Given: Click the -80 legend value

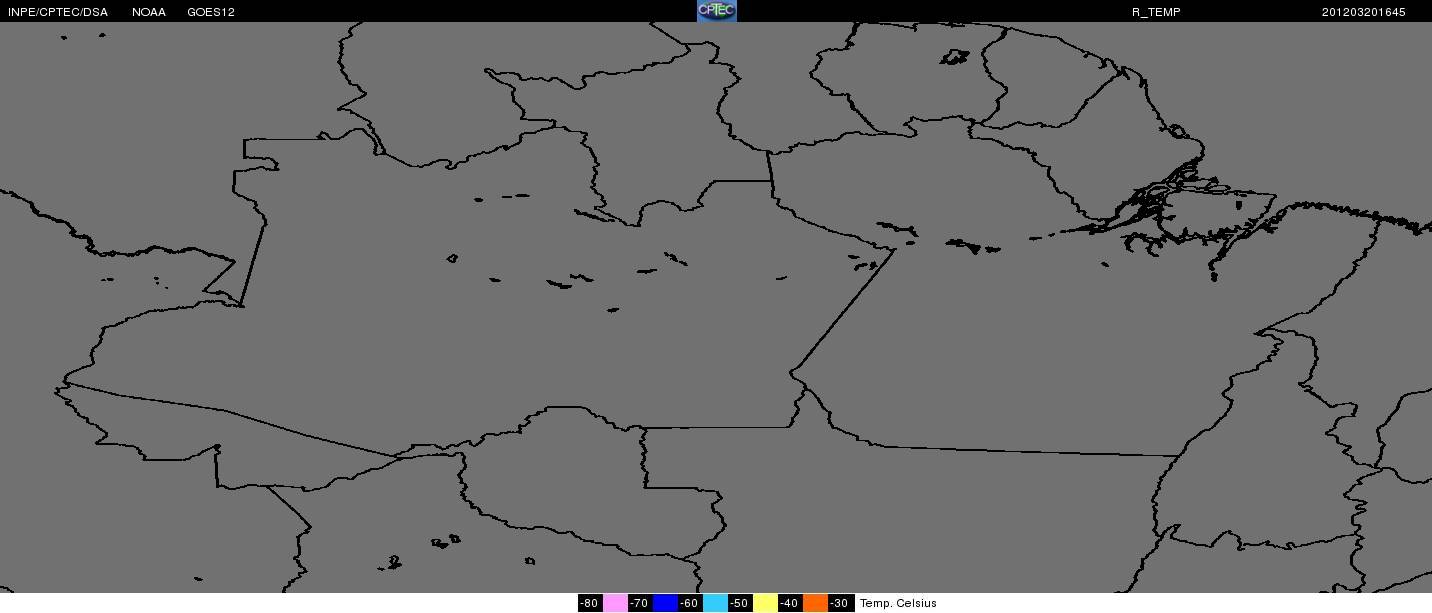Looking at the screenshot, I should click(x=590, y=603).
